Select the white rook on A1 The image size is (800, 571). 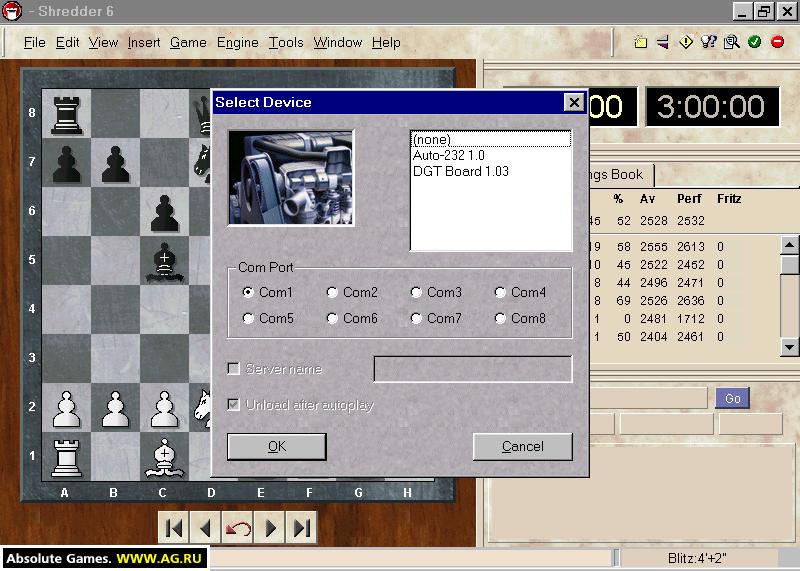[66, 457]
